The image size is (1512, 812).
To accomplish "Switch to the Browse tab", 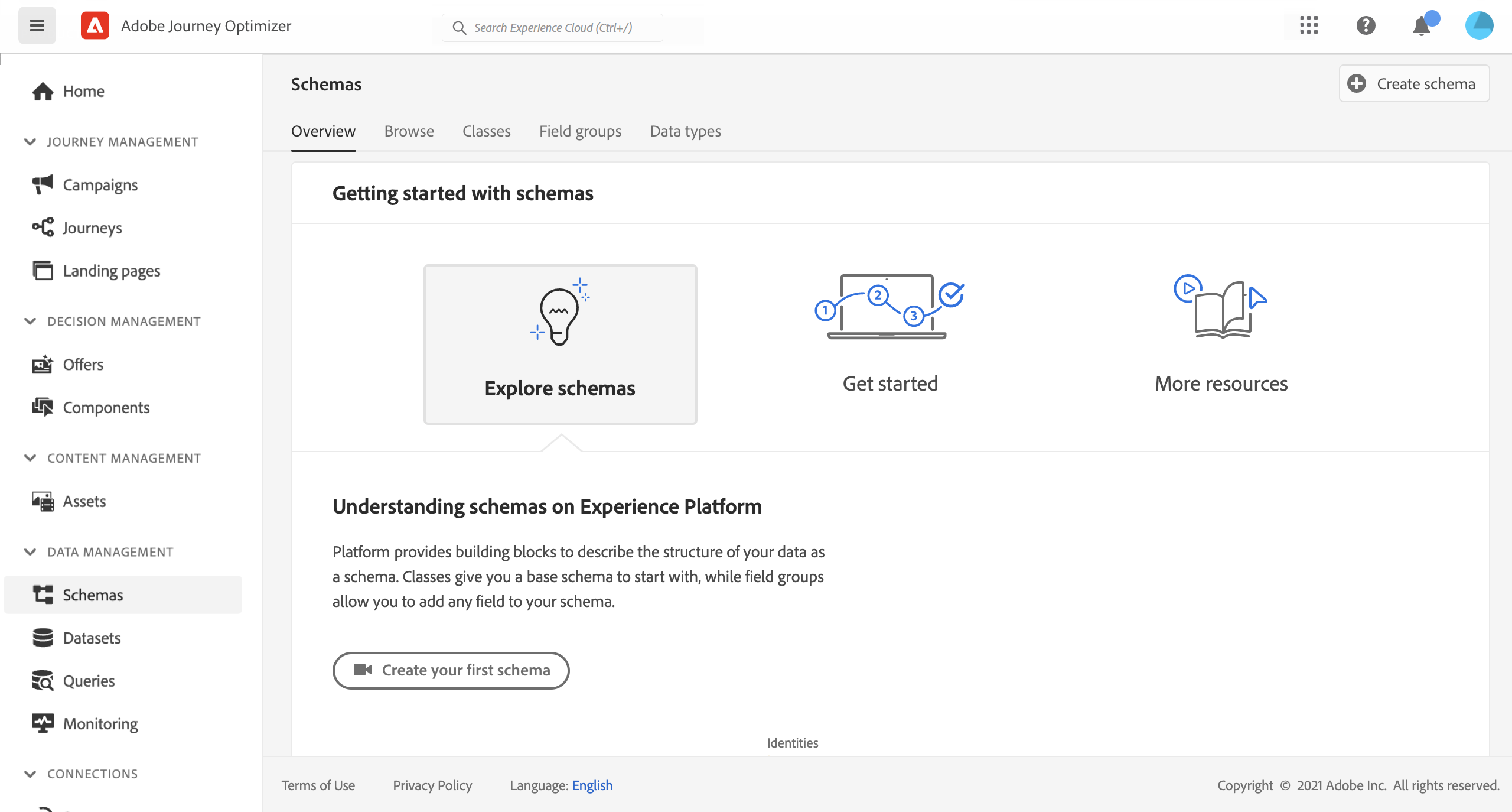I will tap(409, 131).
